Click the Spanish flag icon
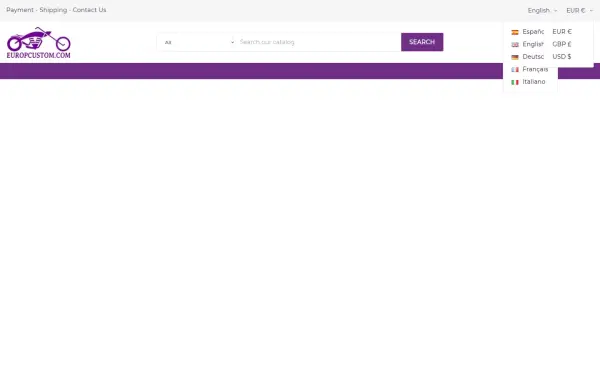The width and height of the screenshot is (600, 375). click(x=515, y=33)
